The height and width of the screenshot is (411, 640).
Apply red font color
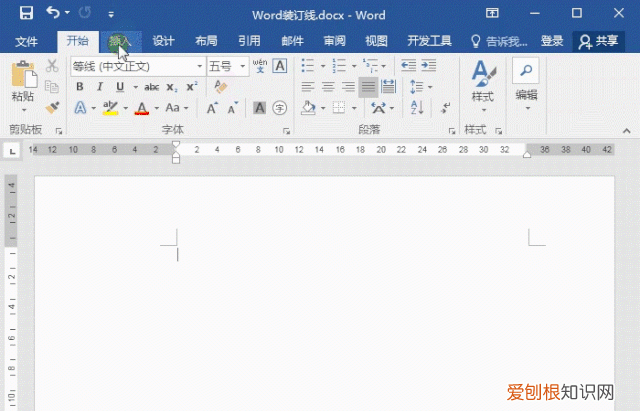[142, 108]
